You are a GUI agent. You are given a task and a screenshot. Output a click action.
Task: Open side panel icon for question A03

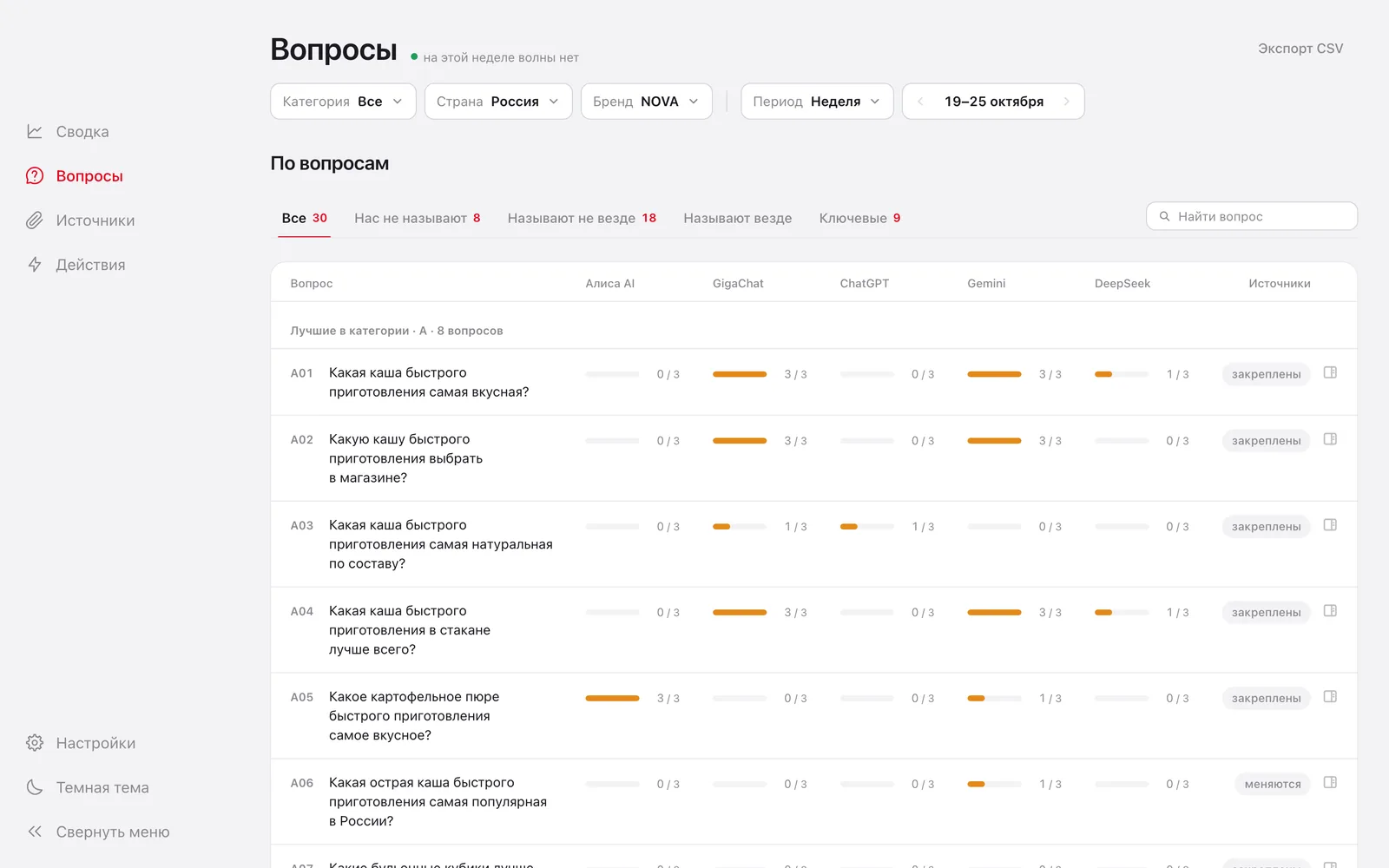click(x=1330, y=525)
